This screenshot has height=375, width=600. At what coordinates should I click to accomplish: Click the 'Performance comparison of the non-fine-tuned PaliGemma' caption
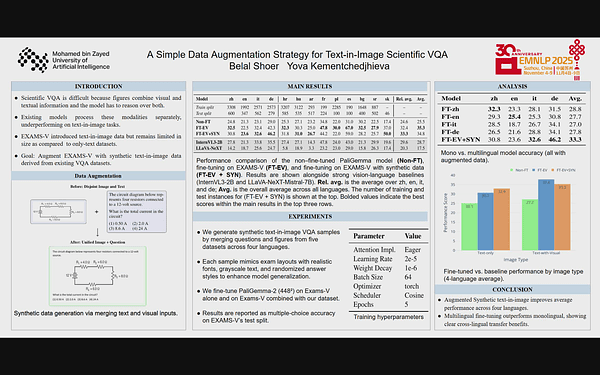(310, 182)
